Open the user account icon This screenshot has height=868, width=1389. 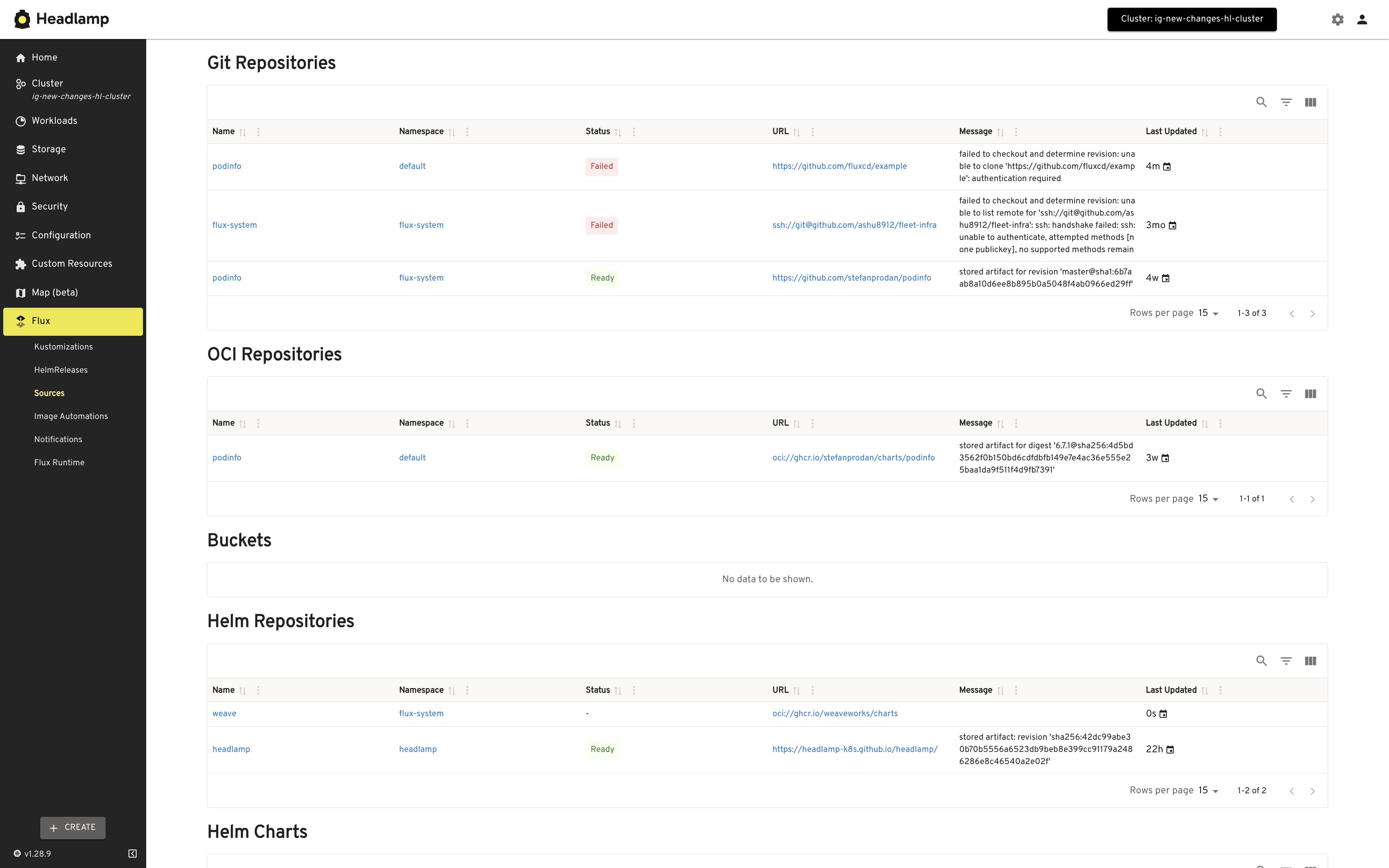tap(1361, 19)
